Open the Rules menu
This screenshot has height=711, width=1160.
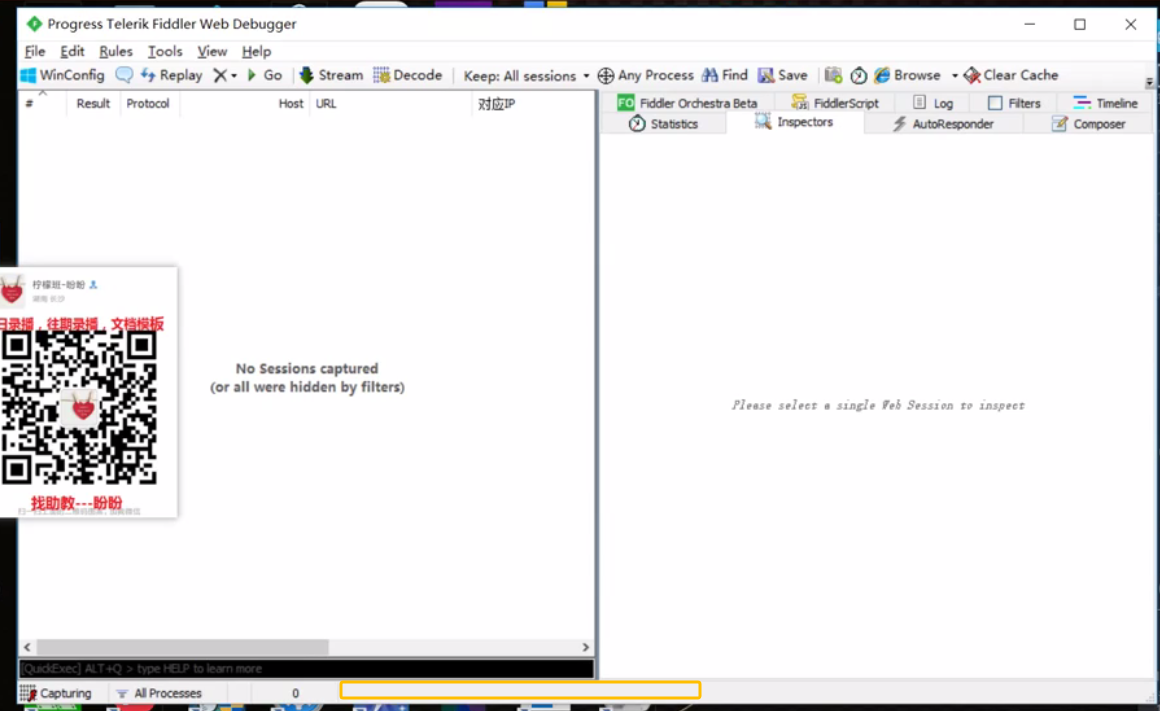[x=115, y=51]
